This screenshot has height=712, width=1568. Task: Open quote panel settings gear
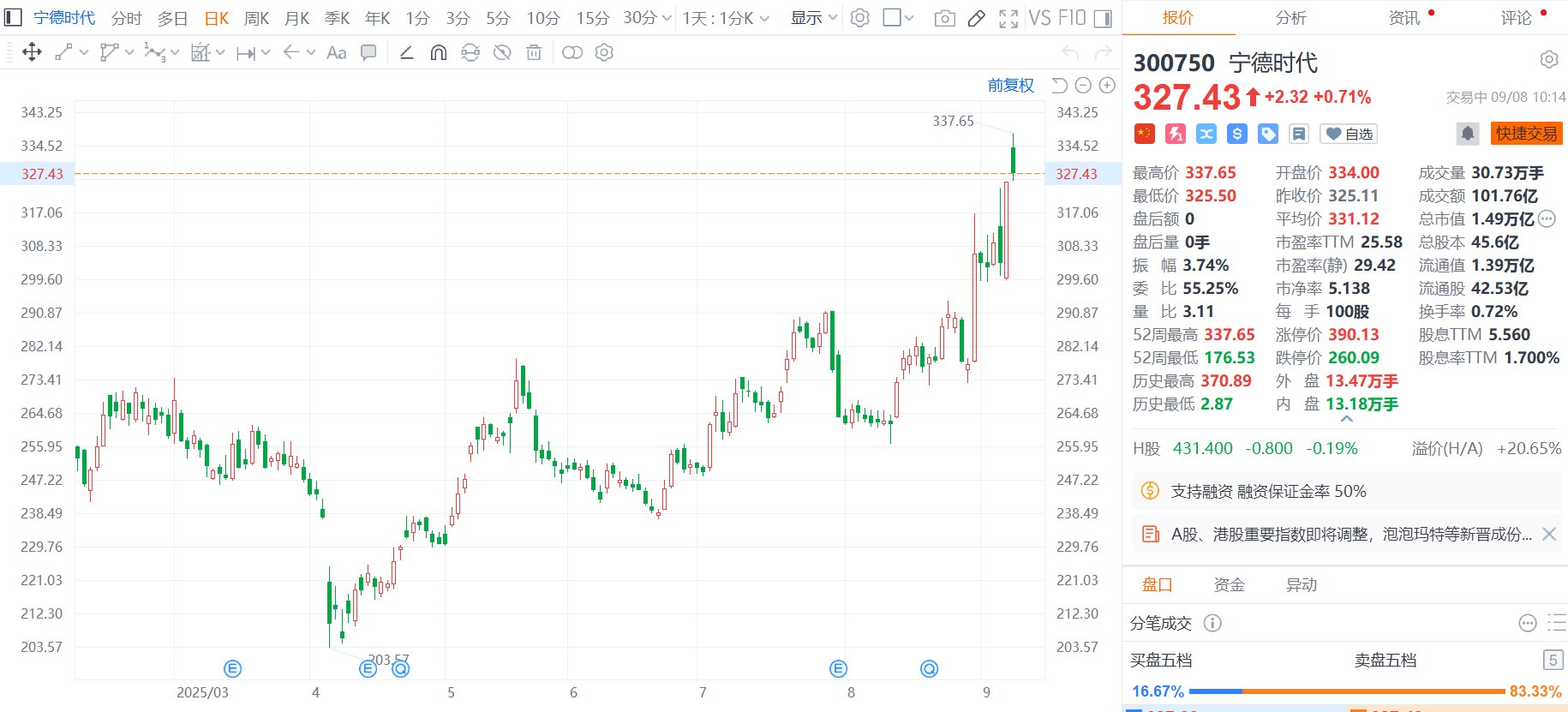[1548, 59]
